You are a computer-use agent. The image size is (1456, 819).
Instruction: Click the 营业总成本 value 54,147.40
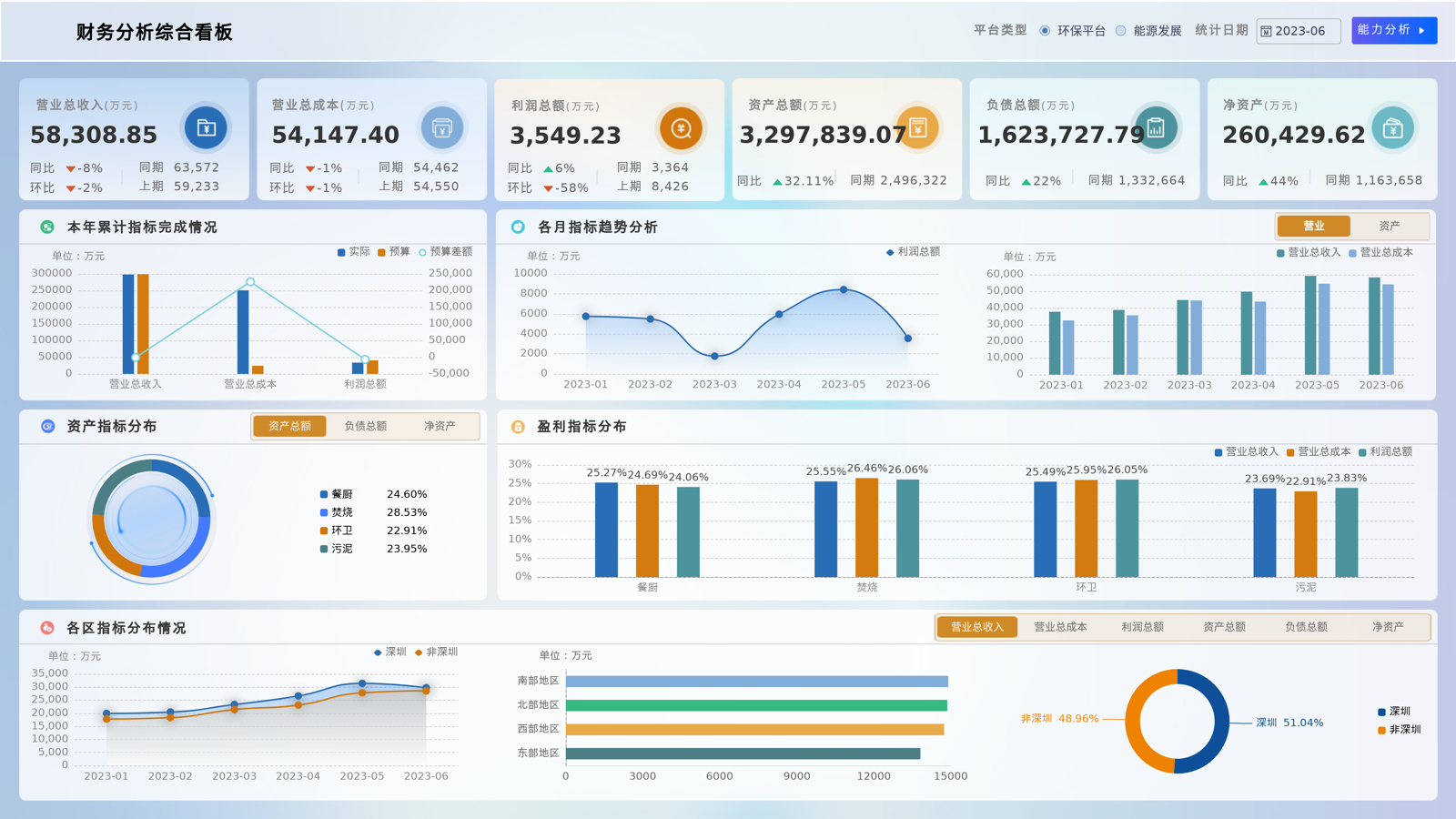tap(336, 135)
